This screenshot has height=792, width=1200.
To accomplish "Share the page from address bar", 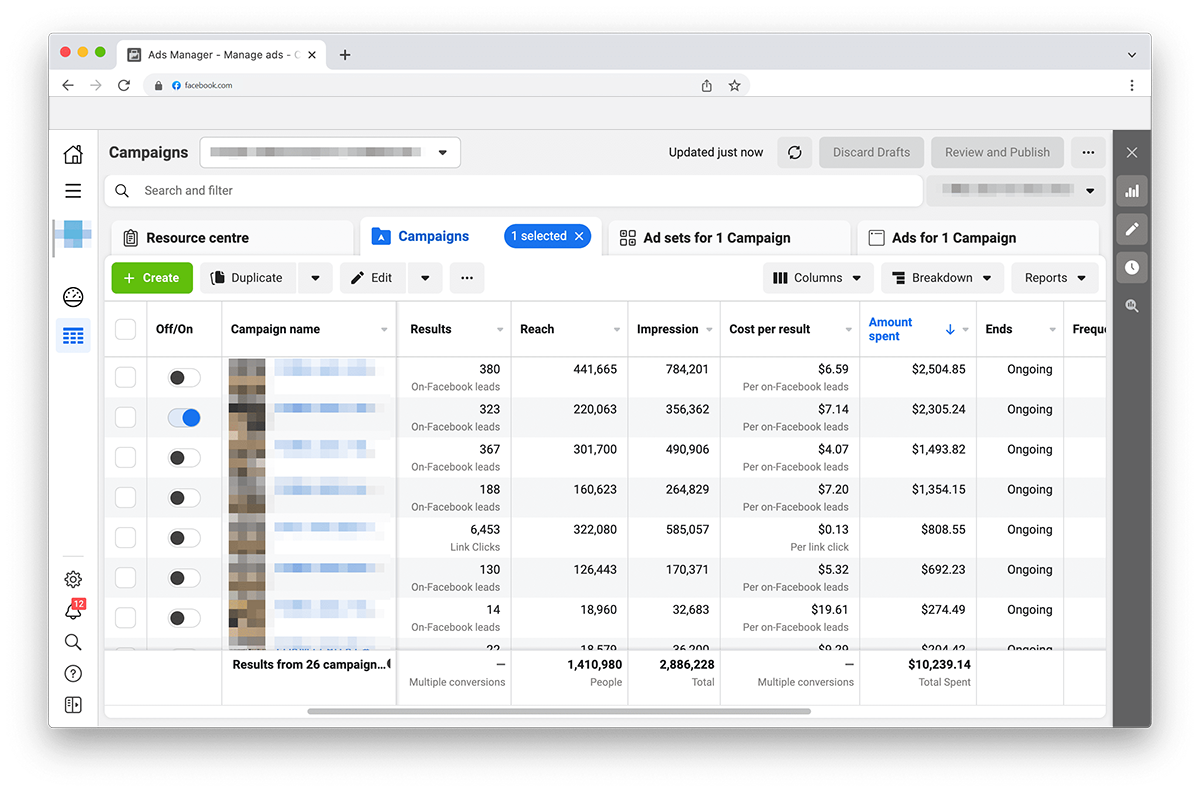I will [707, 86].
